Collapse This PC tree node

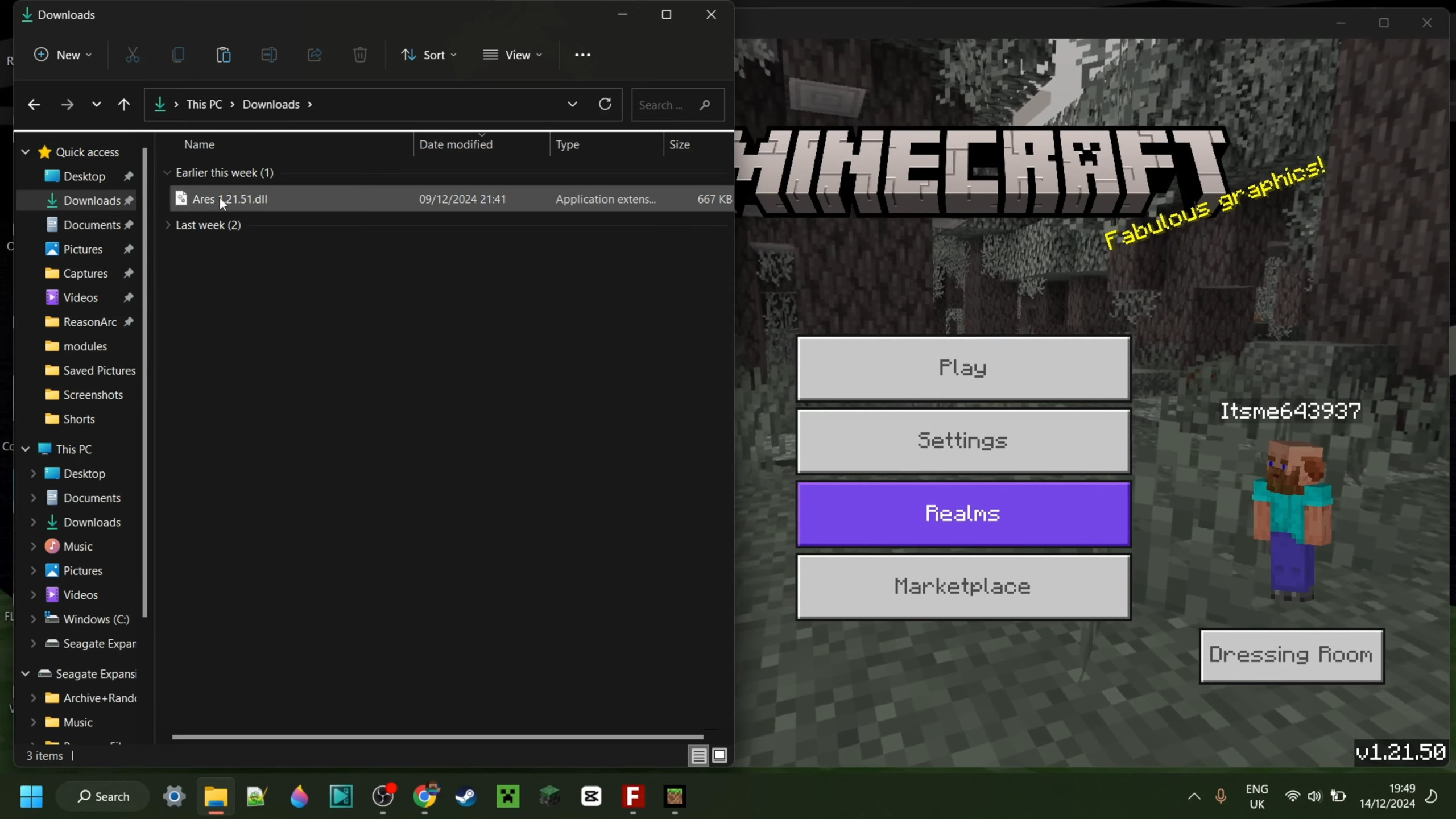pyautogui.click(x=26, y=449)
